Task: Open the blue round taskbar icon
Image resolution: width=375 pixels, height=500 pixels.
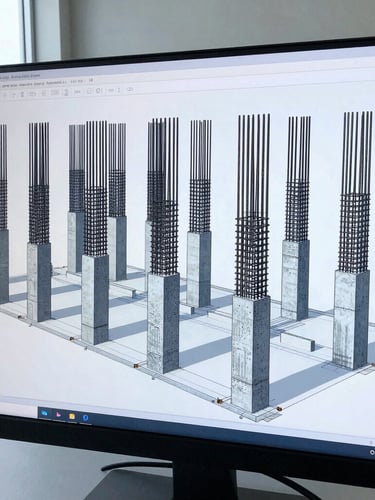Action: [x=86, y=418]
